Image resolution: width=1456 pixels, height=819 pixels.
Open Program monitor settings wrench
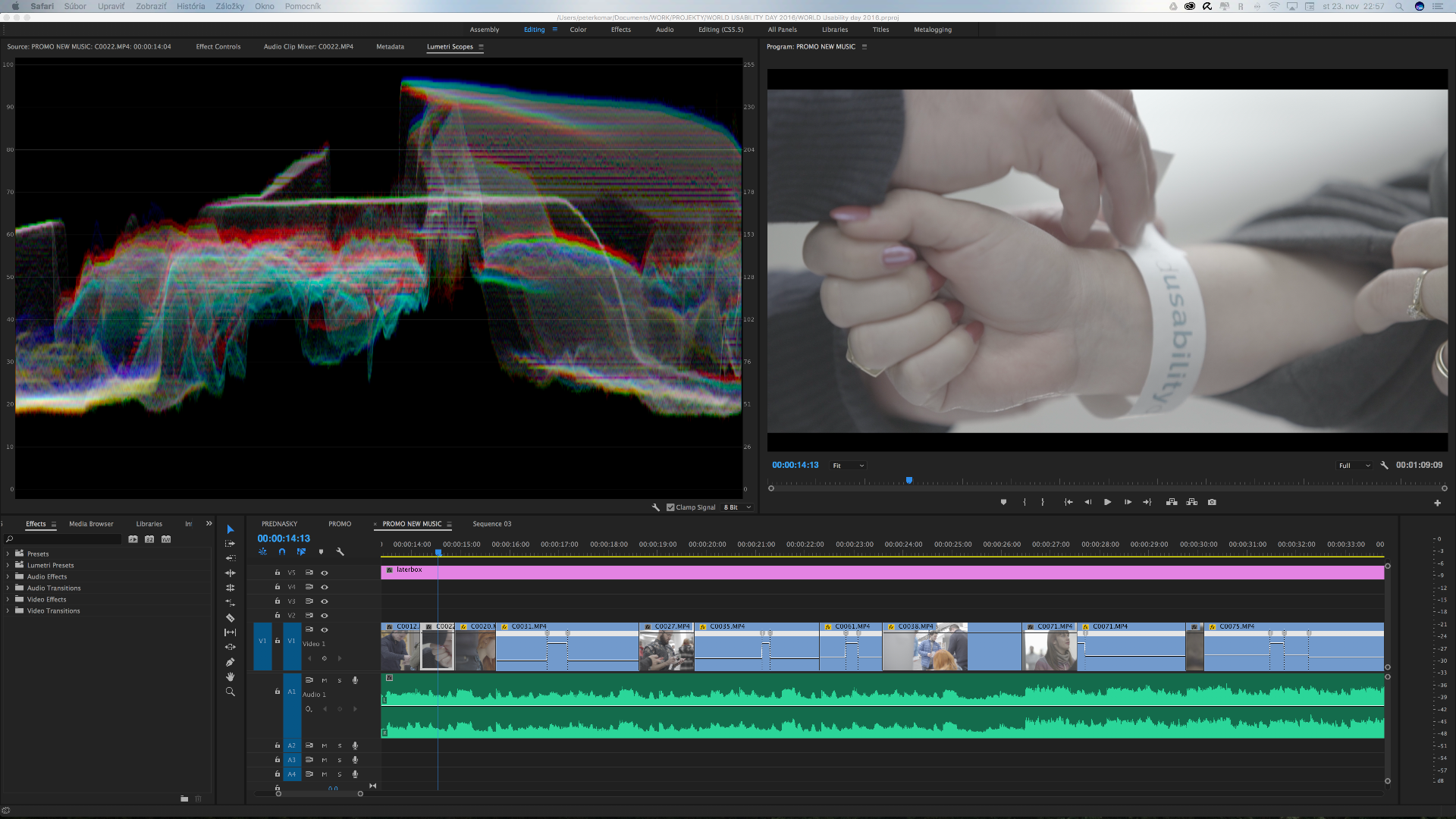click(x=1384, y=465)
